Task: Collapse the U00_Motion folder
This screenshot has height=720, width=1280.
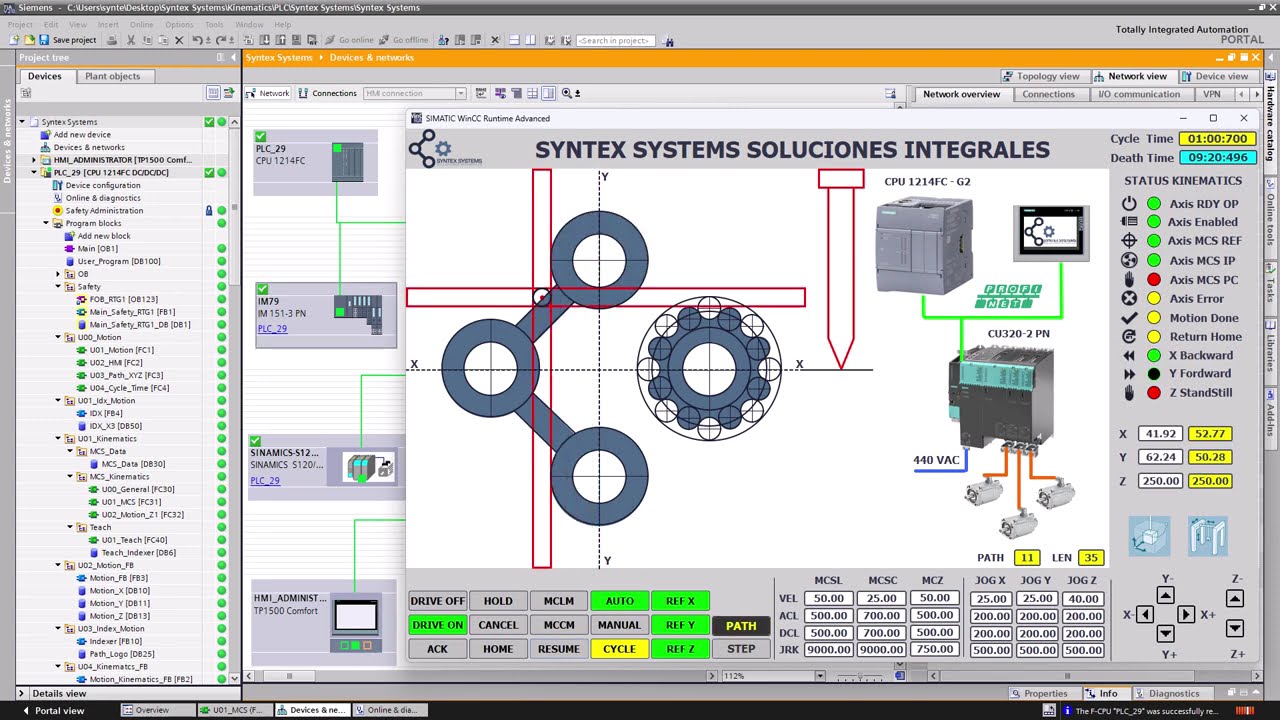Action: pos(58,337)
